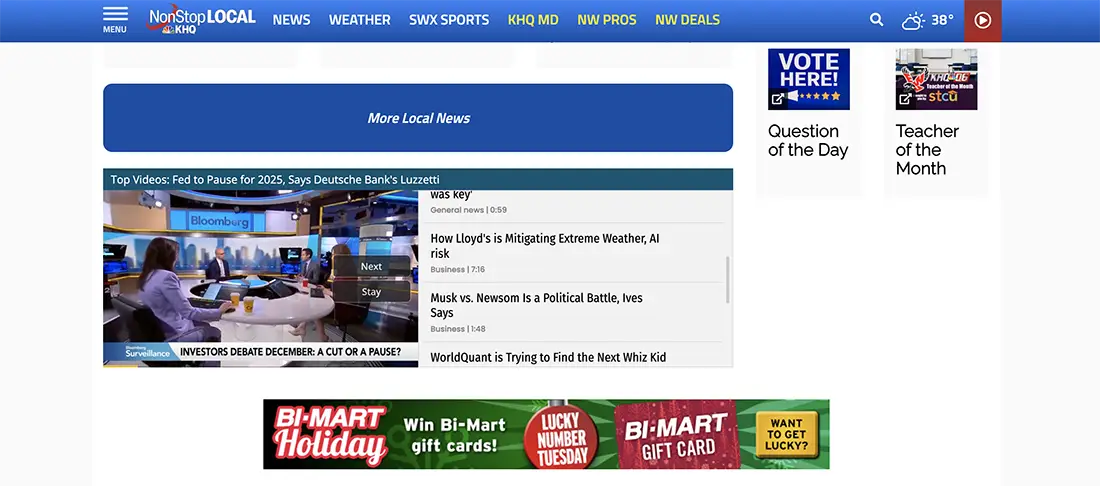Click the NonStop Local KHQ logo
Screen dimensions: 1100x486
[201, 20]
